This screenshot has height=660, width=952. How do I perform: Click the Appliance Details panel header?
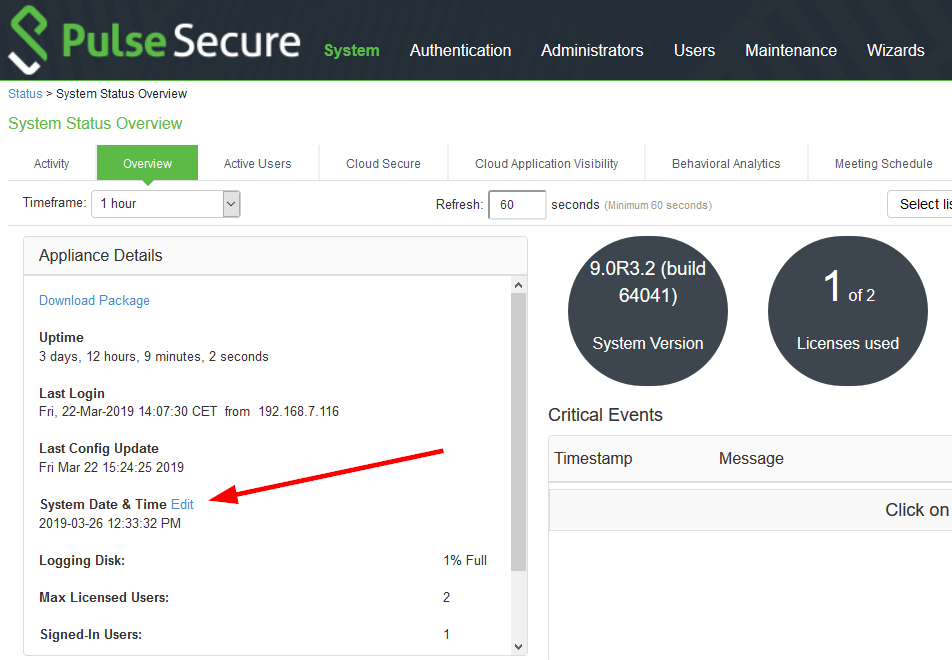(x=275, y=256)
